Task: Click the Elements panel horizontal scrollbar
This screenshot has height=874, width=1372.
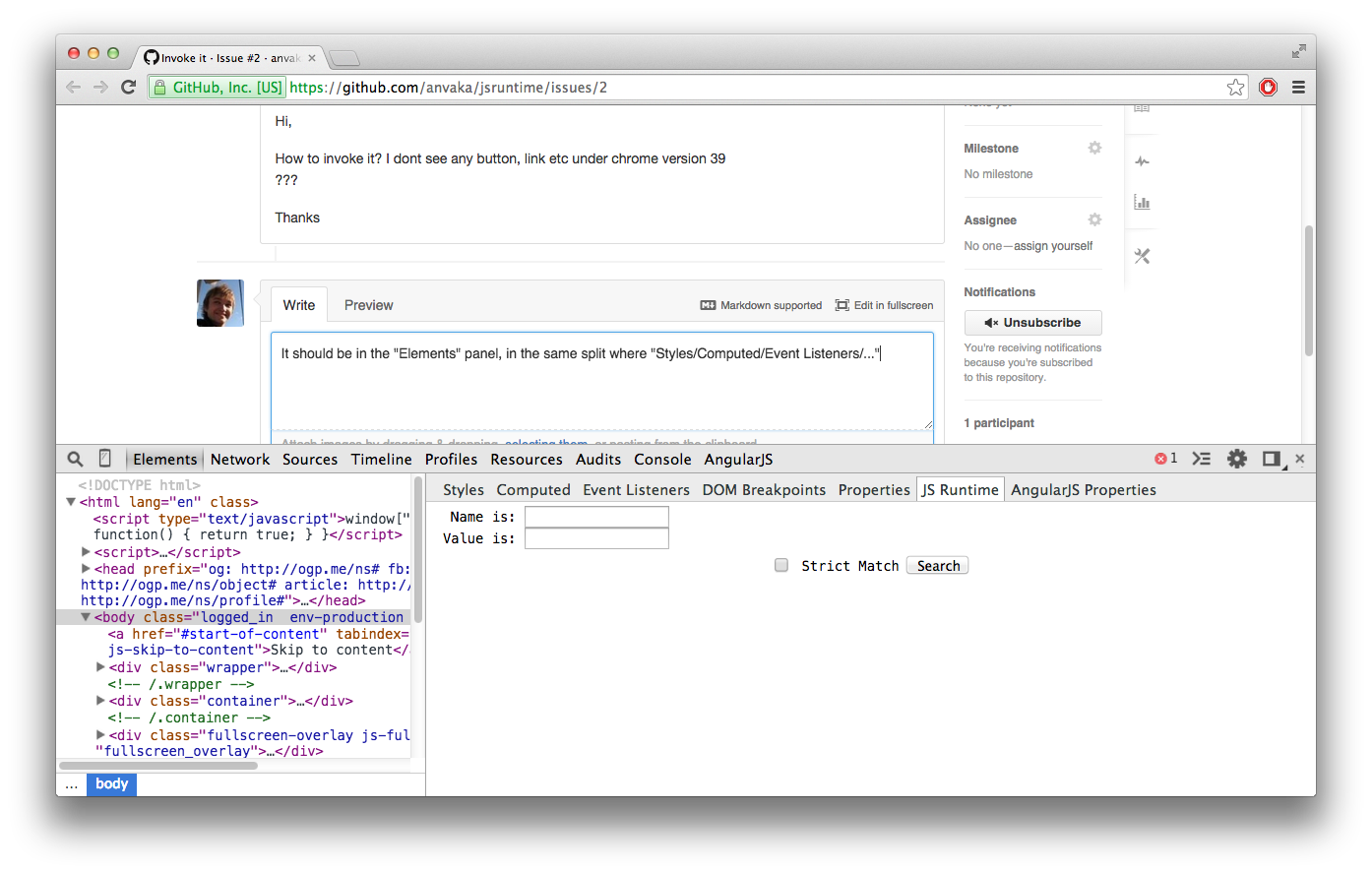Action: tap(158, 765)
